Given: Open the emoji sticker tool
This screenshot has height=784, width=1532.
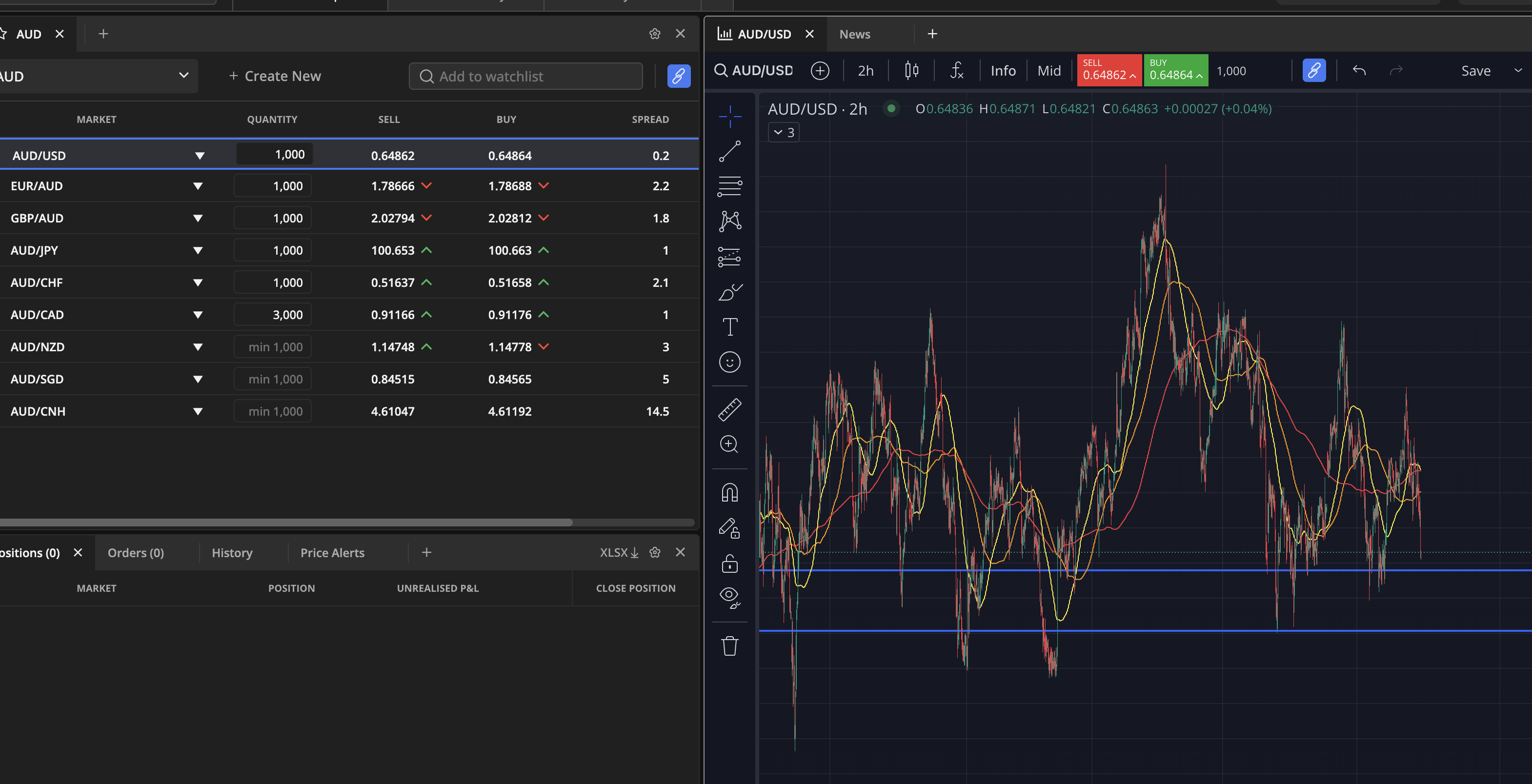Looking at the screenshot, I should point(730,362).
